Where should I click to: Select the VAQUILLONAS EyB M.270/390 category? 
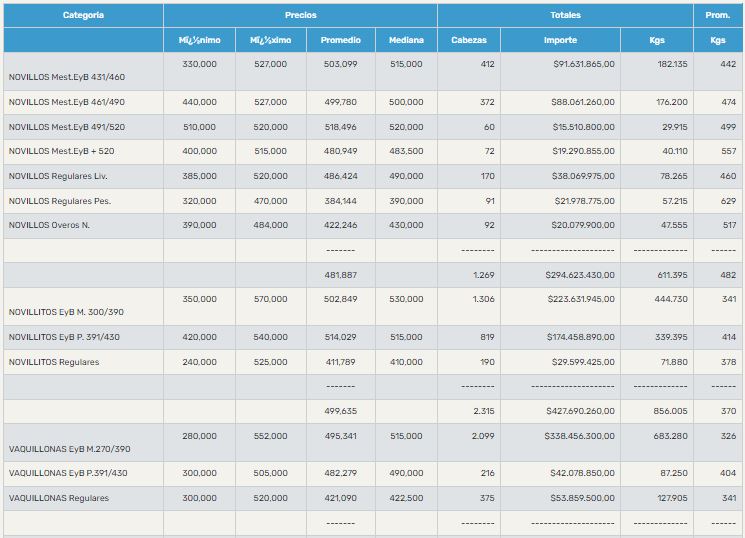point(68,449)
